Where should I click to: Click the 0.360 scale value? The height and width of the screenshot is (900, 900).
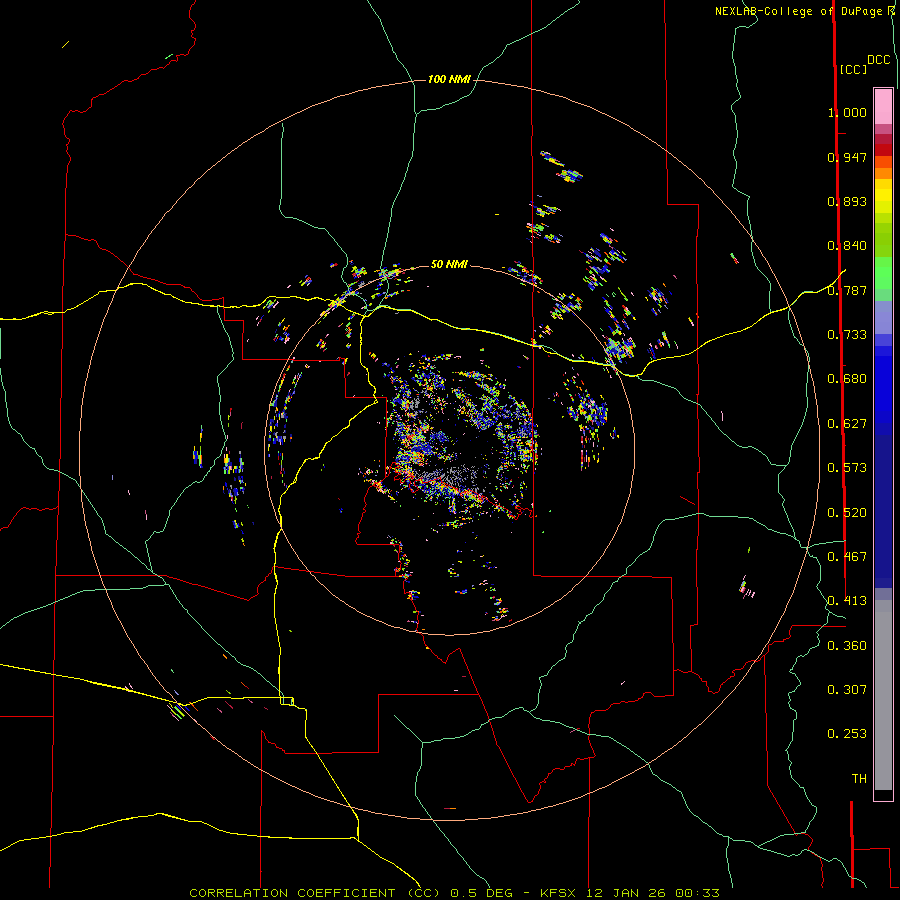pos(847,646)
